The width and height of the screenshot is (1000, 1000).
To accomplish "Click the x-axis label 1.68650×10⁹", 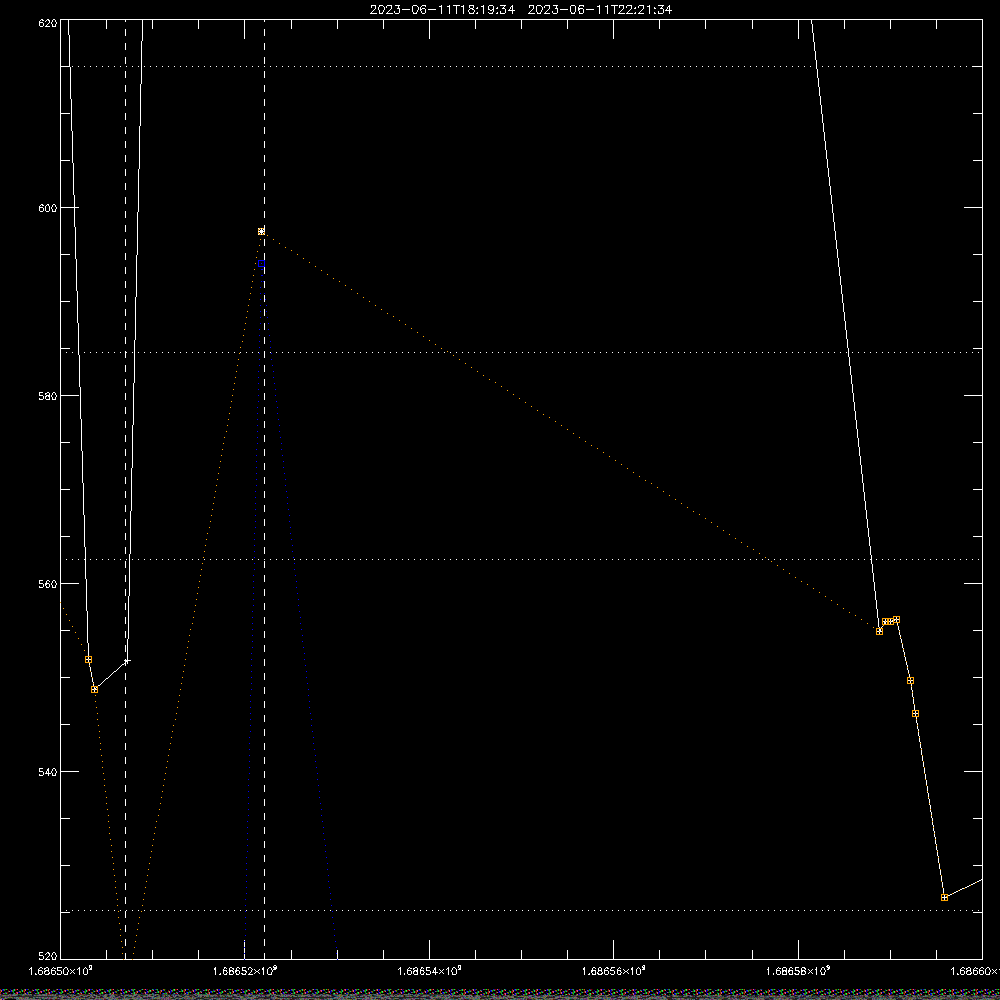I will click(61, 971).
